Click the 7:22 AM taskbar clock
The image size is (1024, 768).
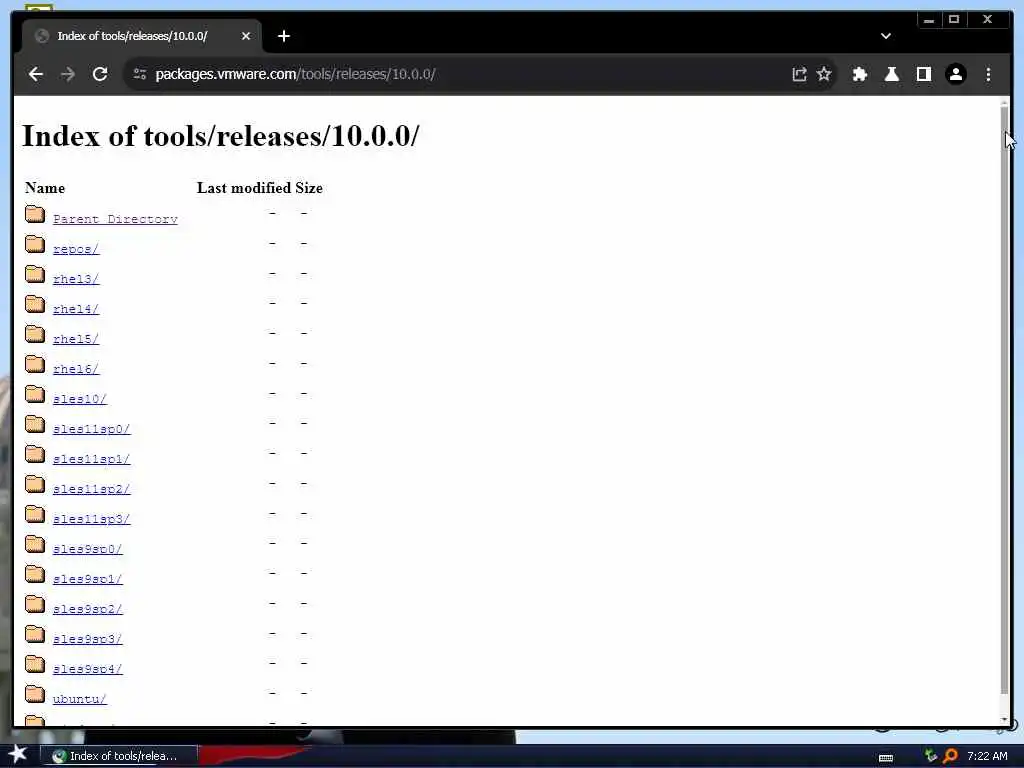pos(987,756)
